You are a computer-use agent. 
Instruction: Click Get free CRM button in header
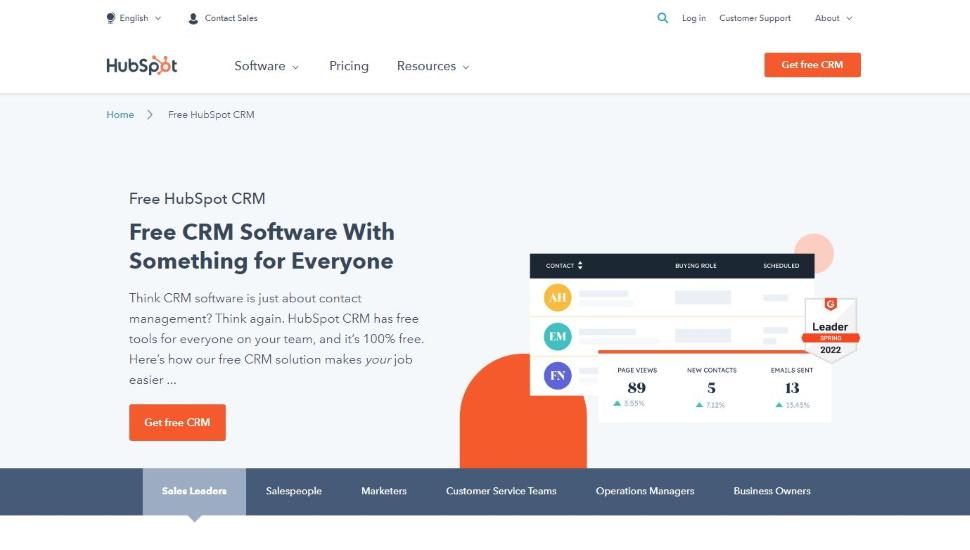tap(812, 65)
